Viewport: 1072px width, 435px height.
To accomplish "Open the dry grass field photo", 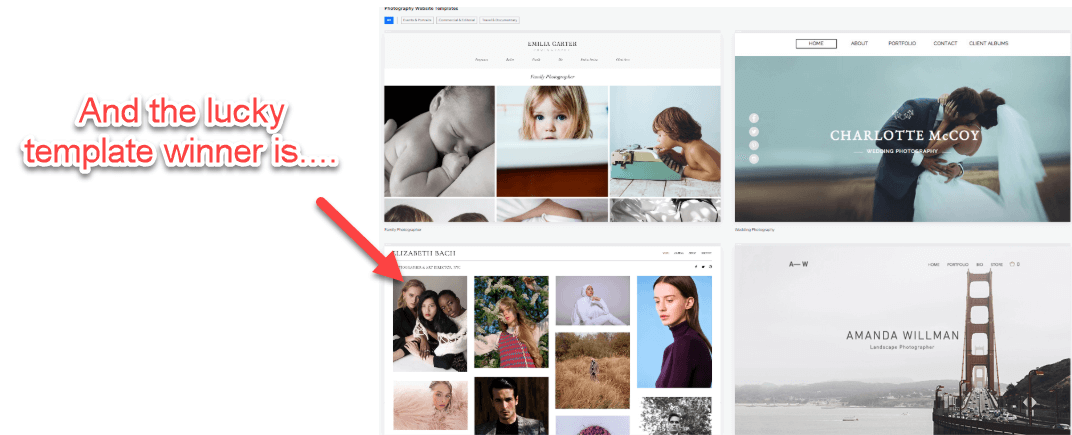I will click(593, 370).
